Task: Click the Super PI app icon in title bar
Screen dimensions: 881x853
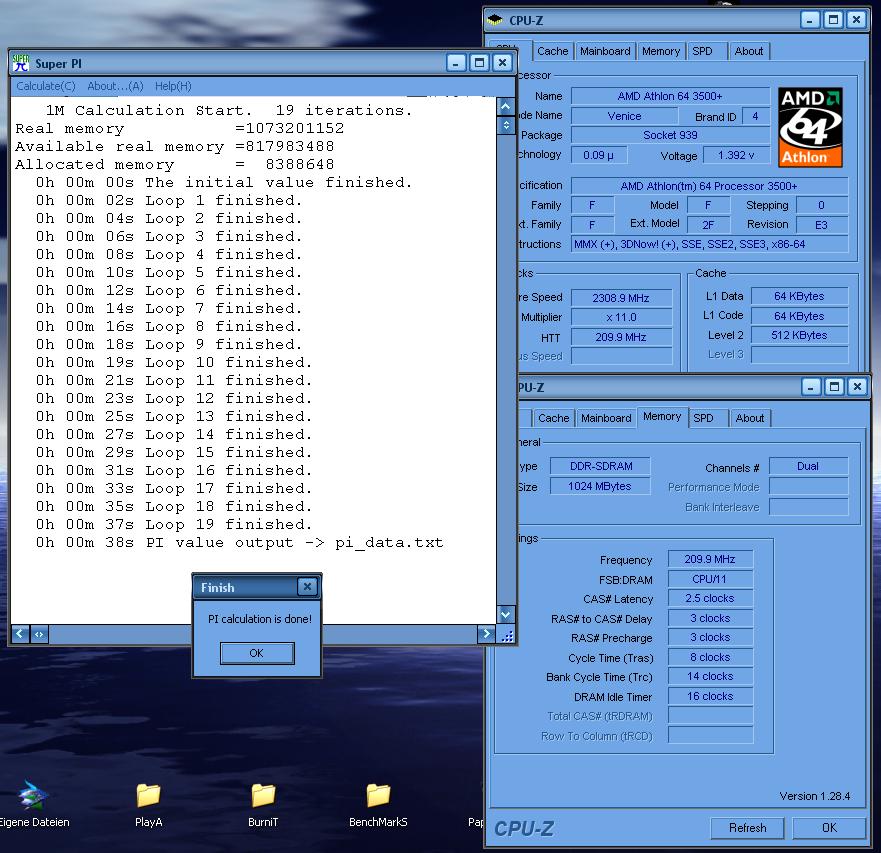Action: 21,62
